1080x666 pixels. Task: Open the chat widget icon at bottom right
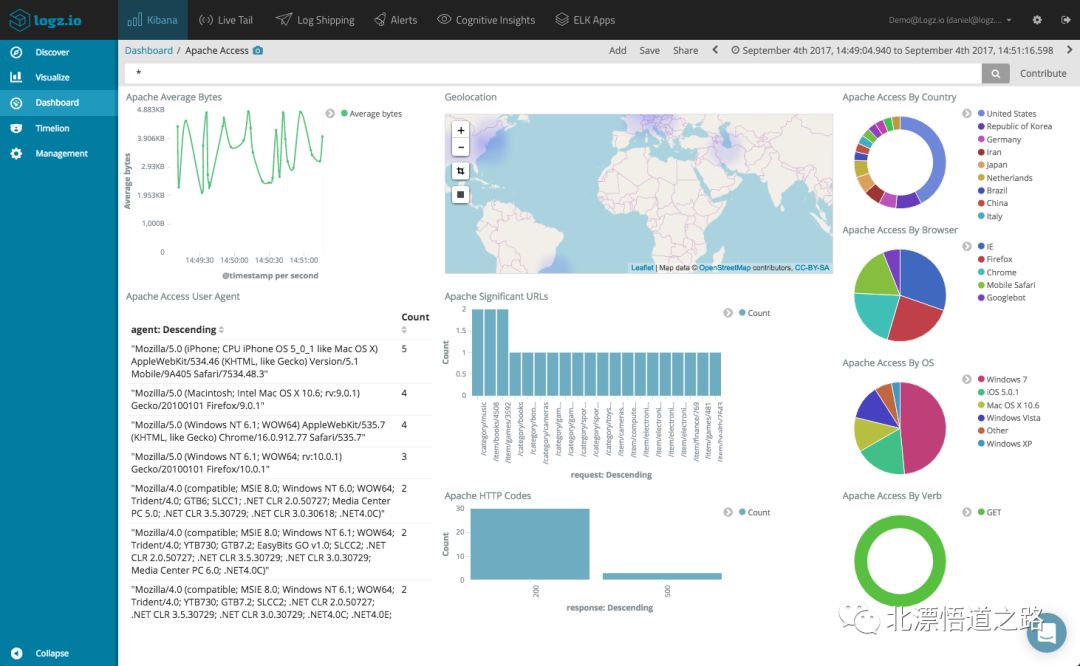pos(1046,632)
